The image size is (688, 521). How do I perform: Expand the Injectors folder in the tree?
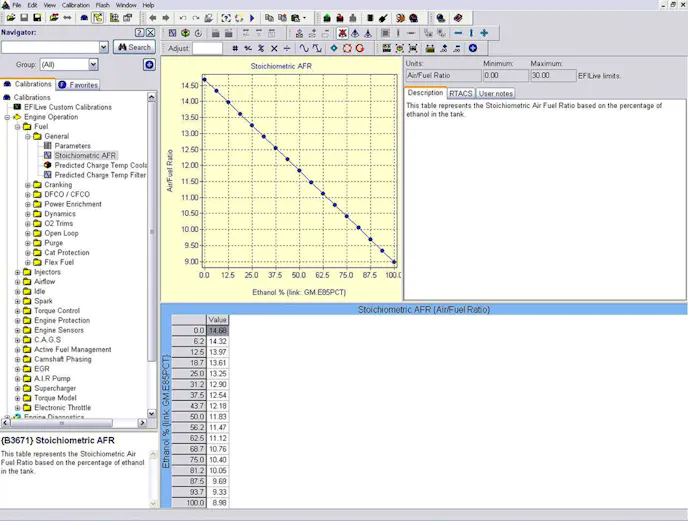pos(18,272)
